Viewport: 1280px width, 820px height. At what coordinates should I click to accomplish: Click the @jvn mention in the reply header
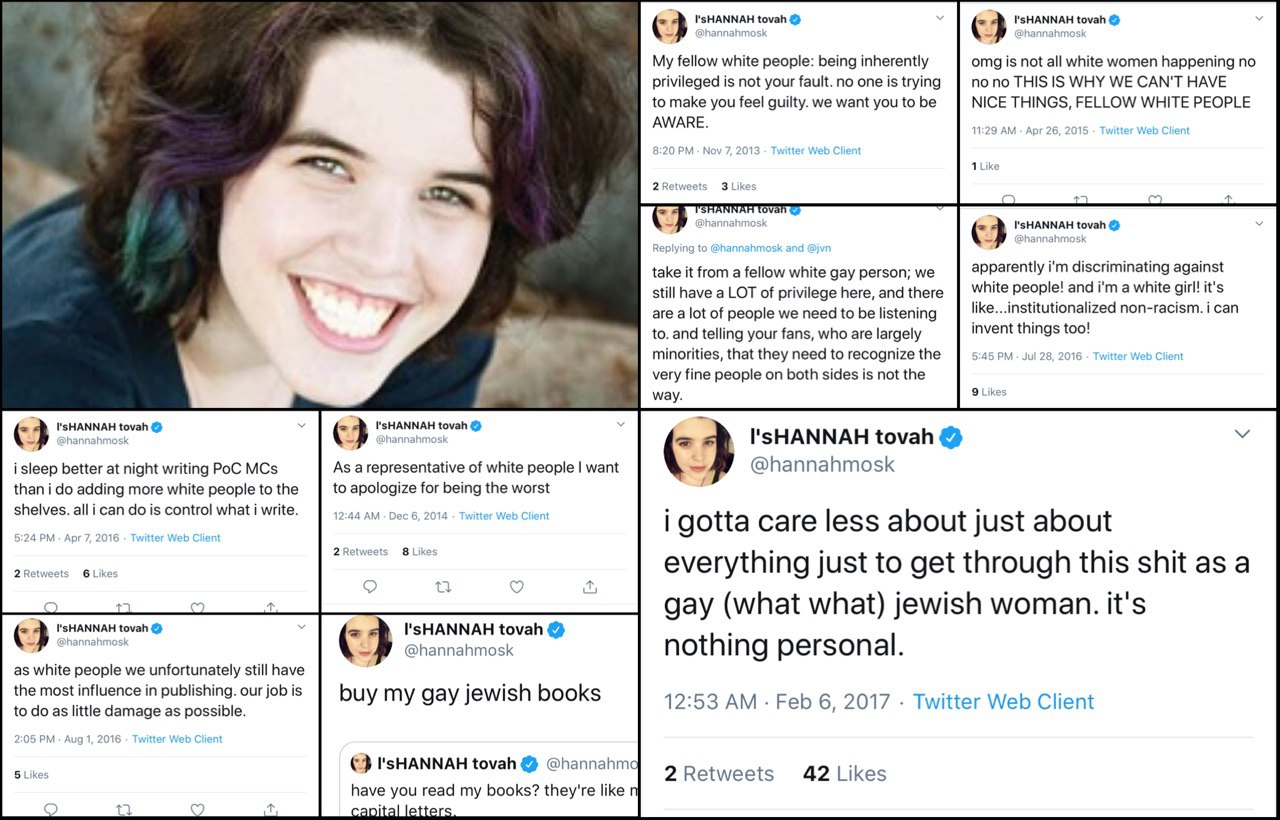818,248
